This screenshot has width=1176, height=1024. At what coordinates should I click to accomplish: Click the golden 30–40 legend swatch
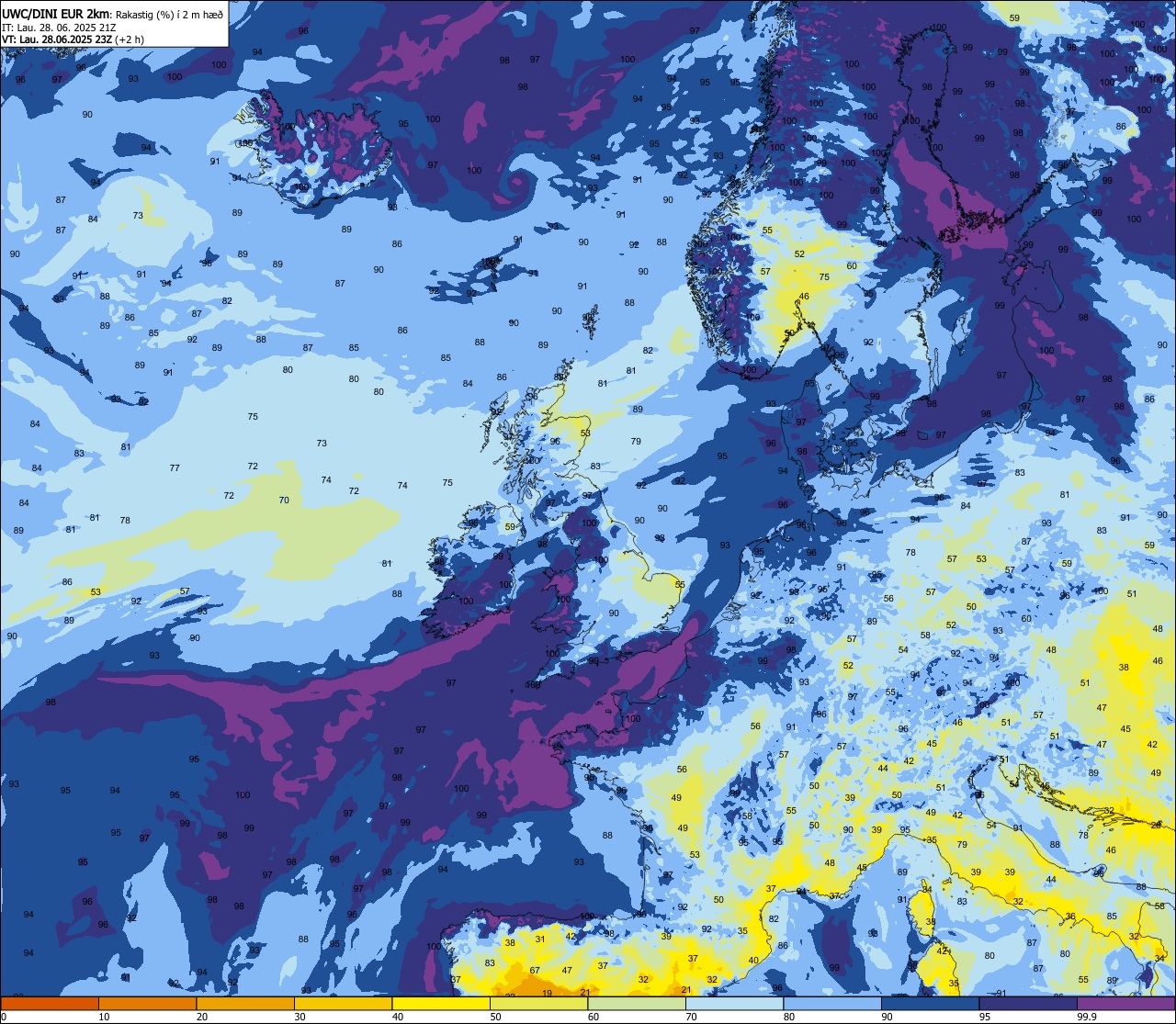coord(343,1003)
